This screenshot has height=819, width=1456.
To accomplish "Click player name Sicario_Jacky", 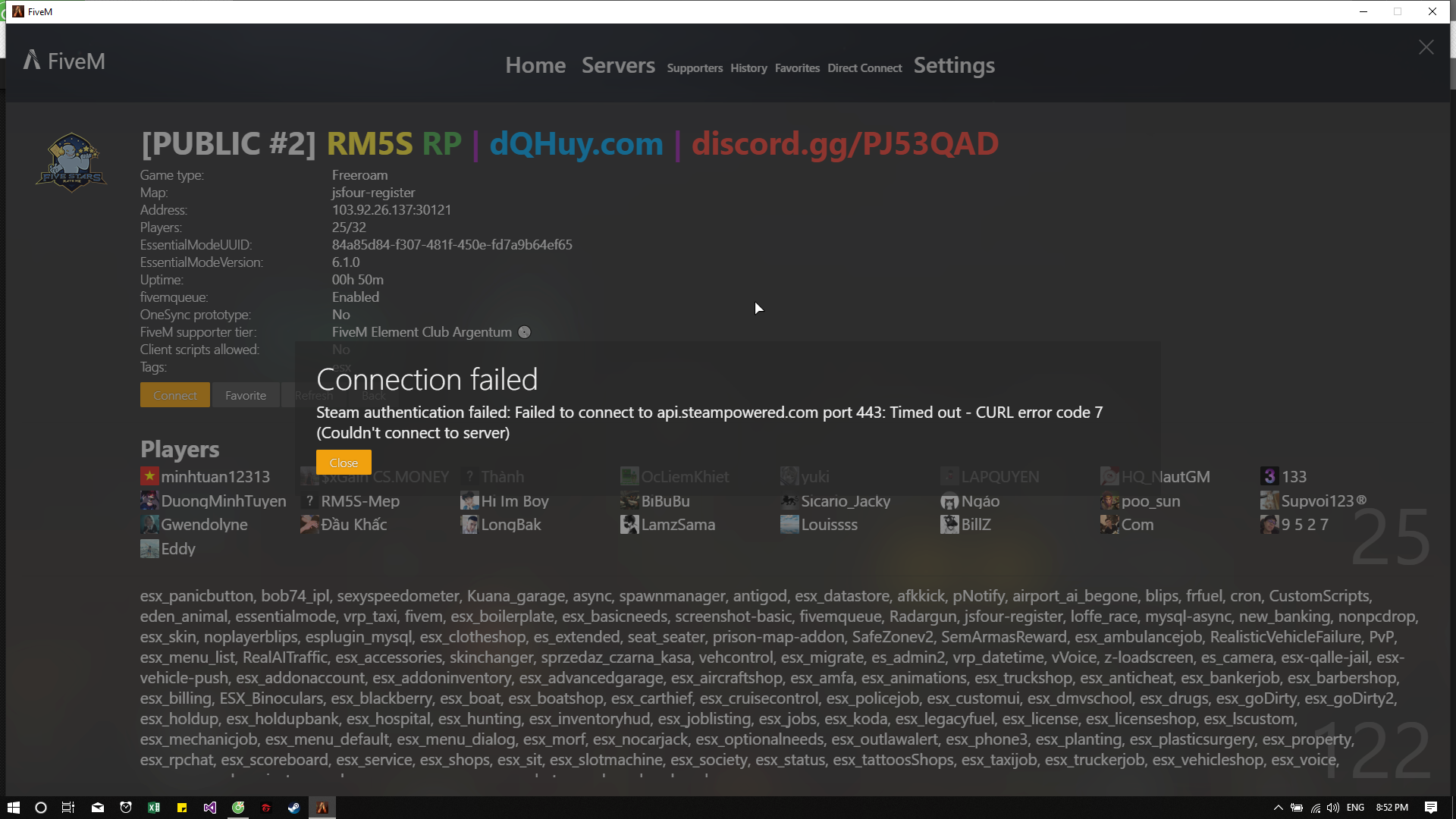I will 846,500.
